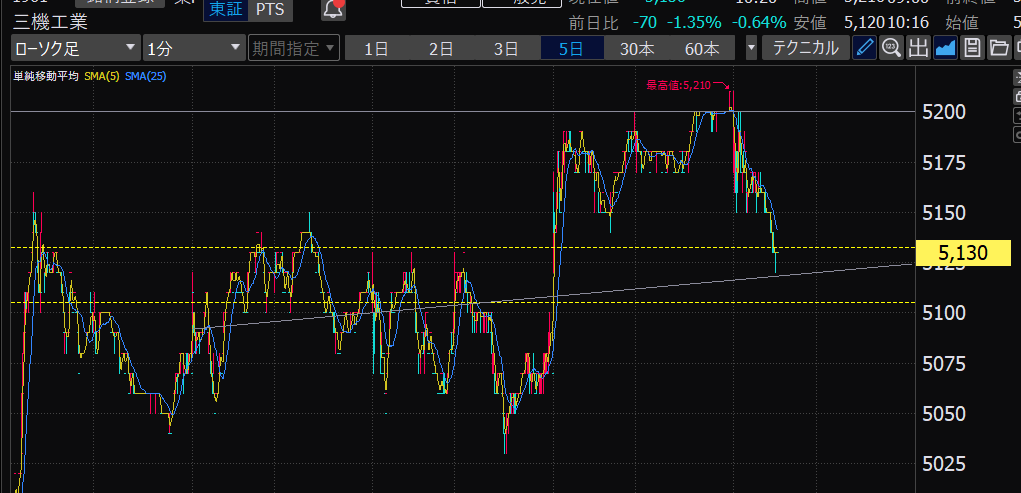Click the 三機工業 stock name
Image resolution: width=1021 pixels, height=493 pixels.
pyautogui.click(x=51, y=23)
